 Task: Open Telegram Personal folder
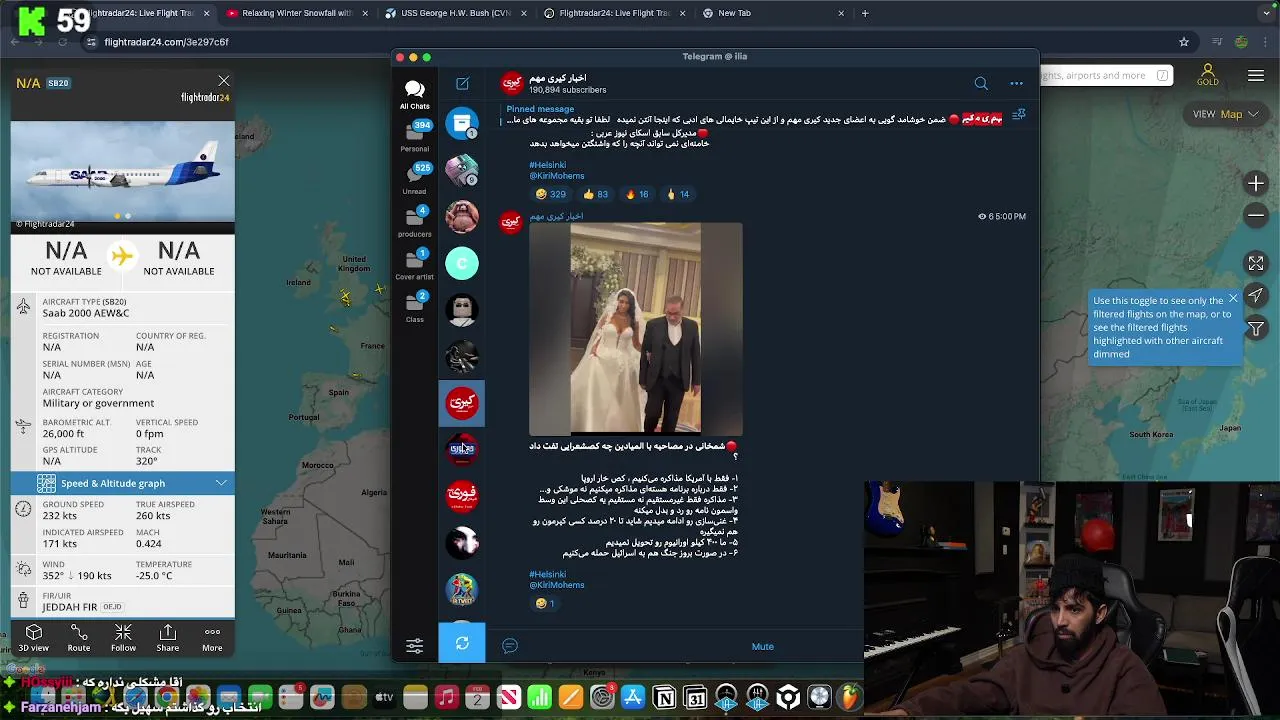tap(415, 137)
